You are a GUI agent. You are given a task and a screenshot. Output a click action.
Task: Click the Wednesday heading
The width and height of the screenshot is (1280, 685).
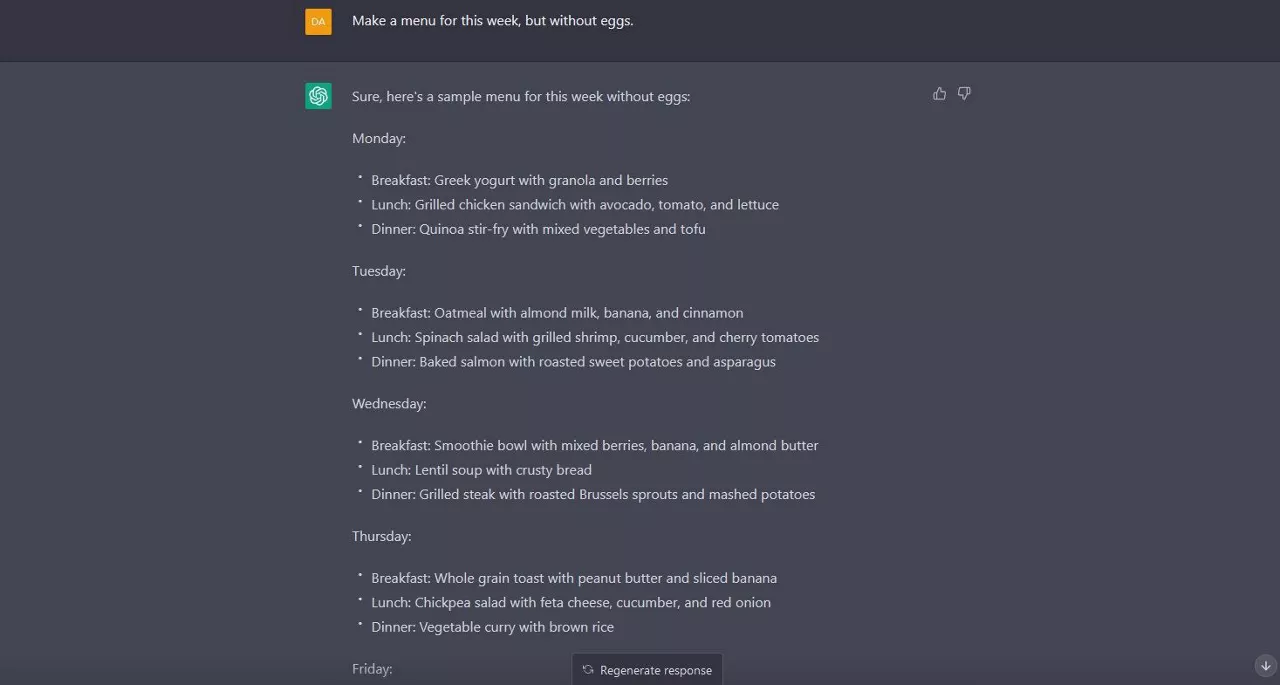point(388,404)
